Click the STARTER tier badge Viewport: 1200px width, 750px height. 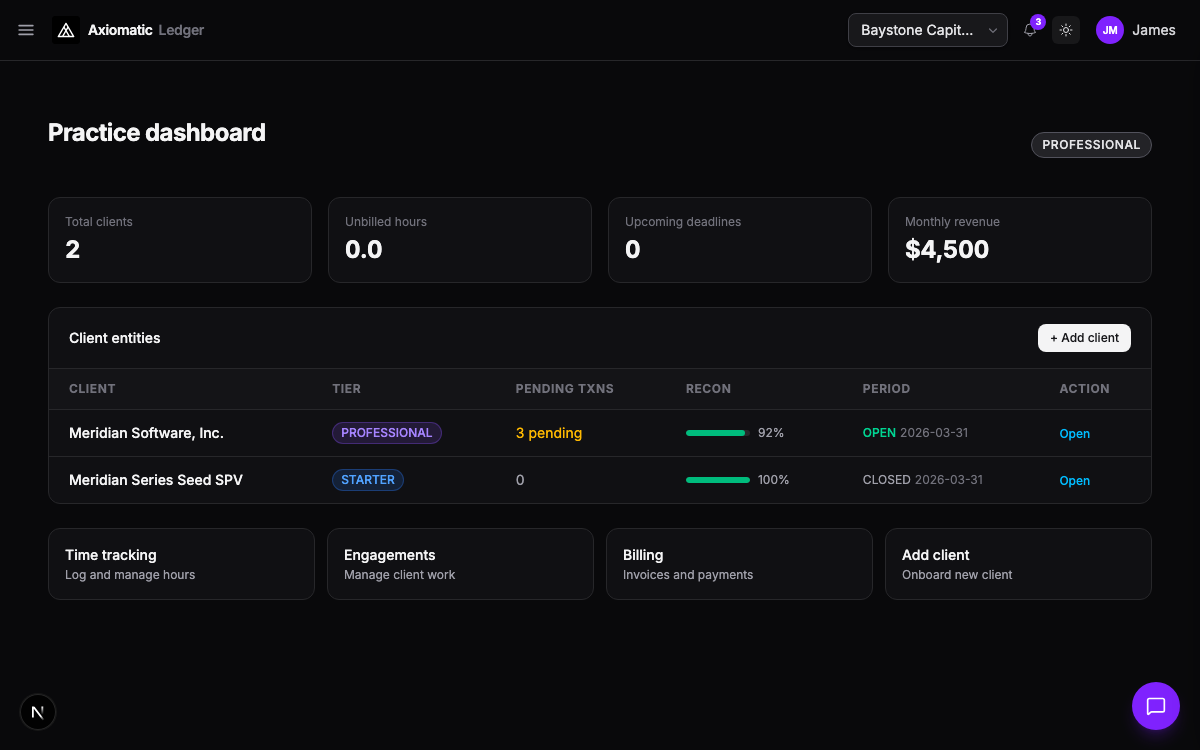coord(367,480)
